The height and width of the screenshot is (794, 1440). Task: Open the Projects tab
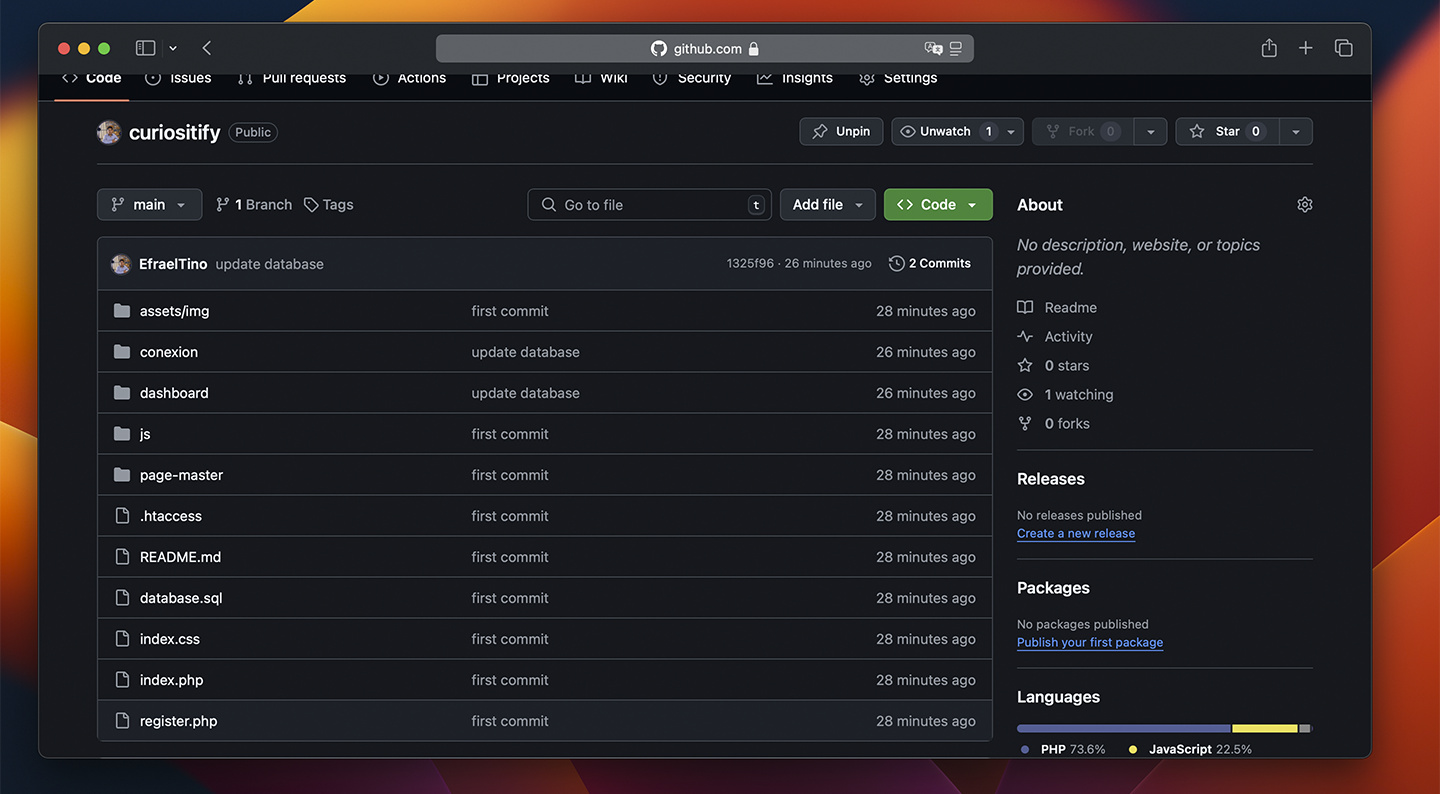pyautogui.click(x=511, y=78)
